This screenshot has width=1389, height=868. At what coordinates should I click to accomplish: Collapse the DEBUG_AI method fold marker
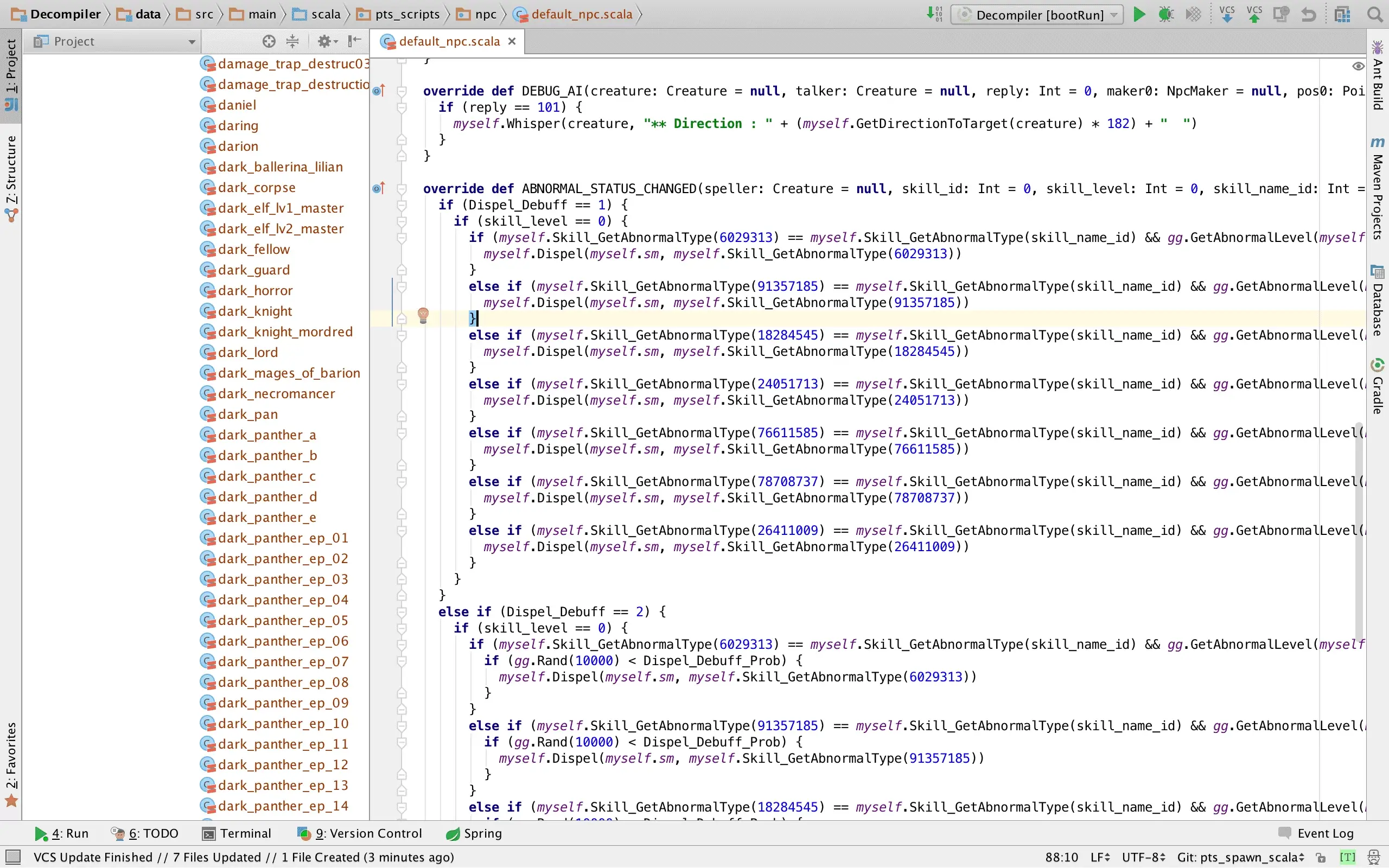402,91
